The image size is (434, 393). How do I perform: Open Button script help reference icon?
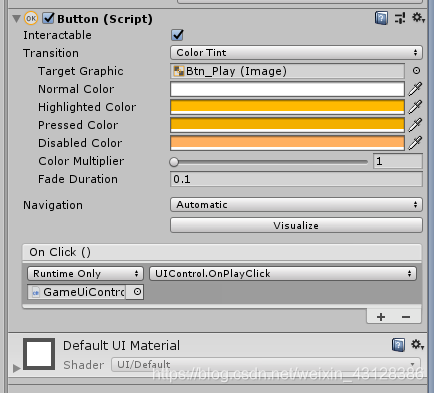[381, 18]
